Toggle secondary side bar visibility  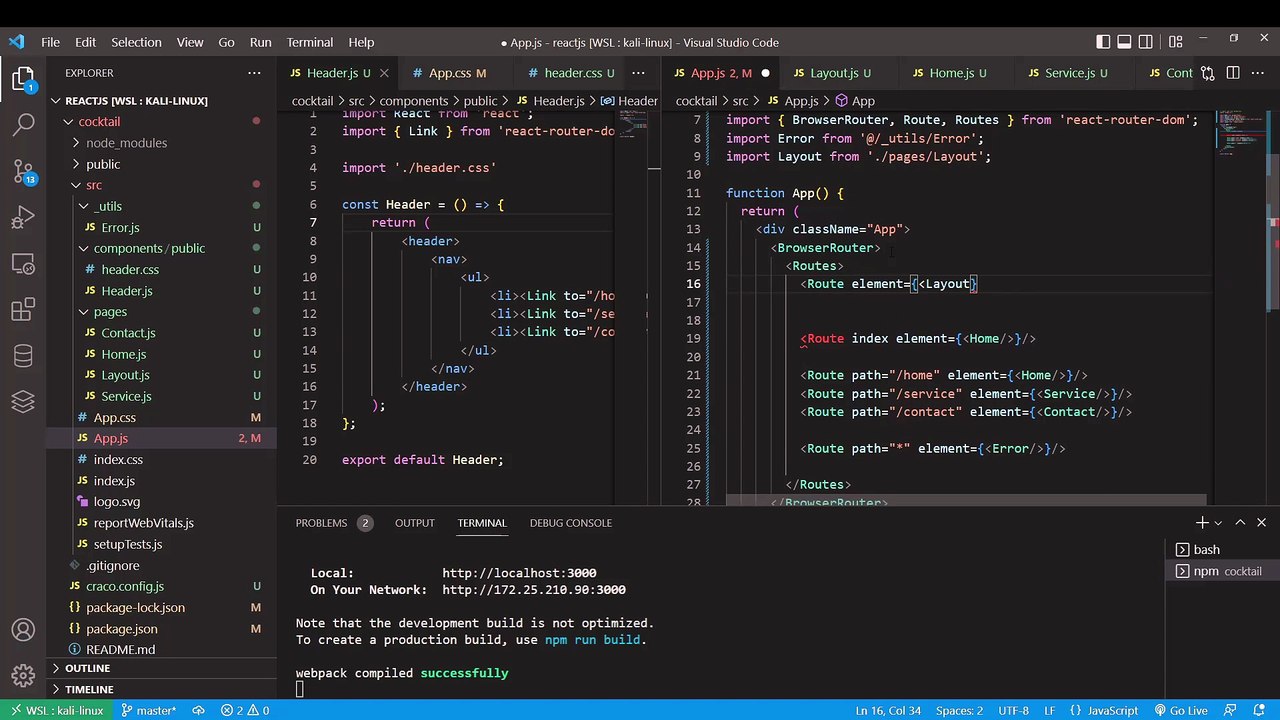[1146, 42]
